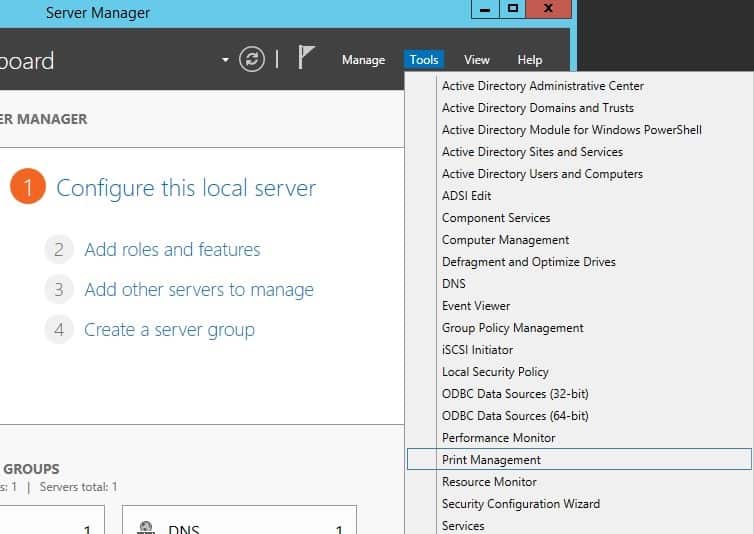Expand the dropdown arrow beside refresh icon
Screen dimensions: 754x534
225,60
